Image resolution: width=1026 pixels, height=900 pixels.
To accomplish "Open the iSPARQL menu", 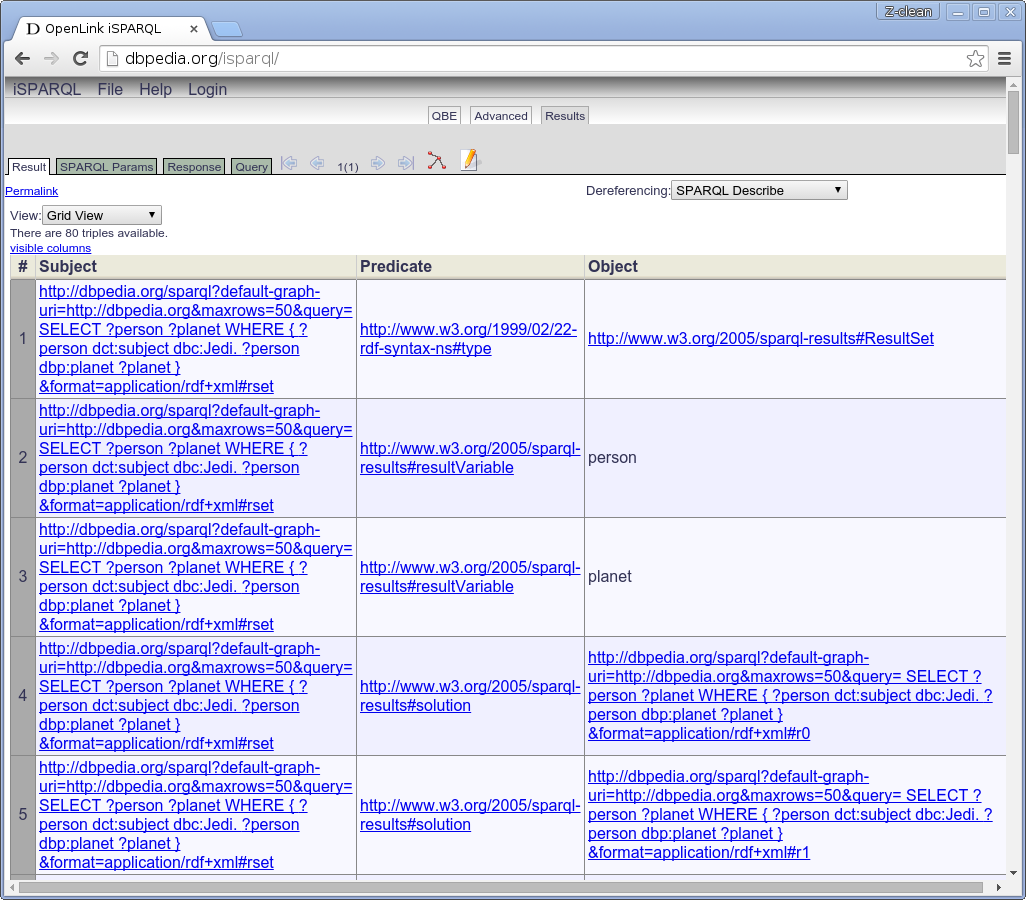I will tap(48, 89).
